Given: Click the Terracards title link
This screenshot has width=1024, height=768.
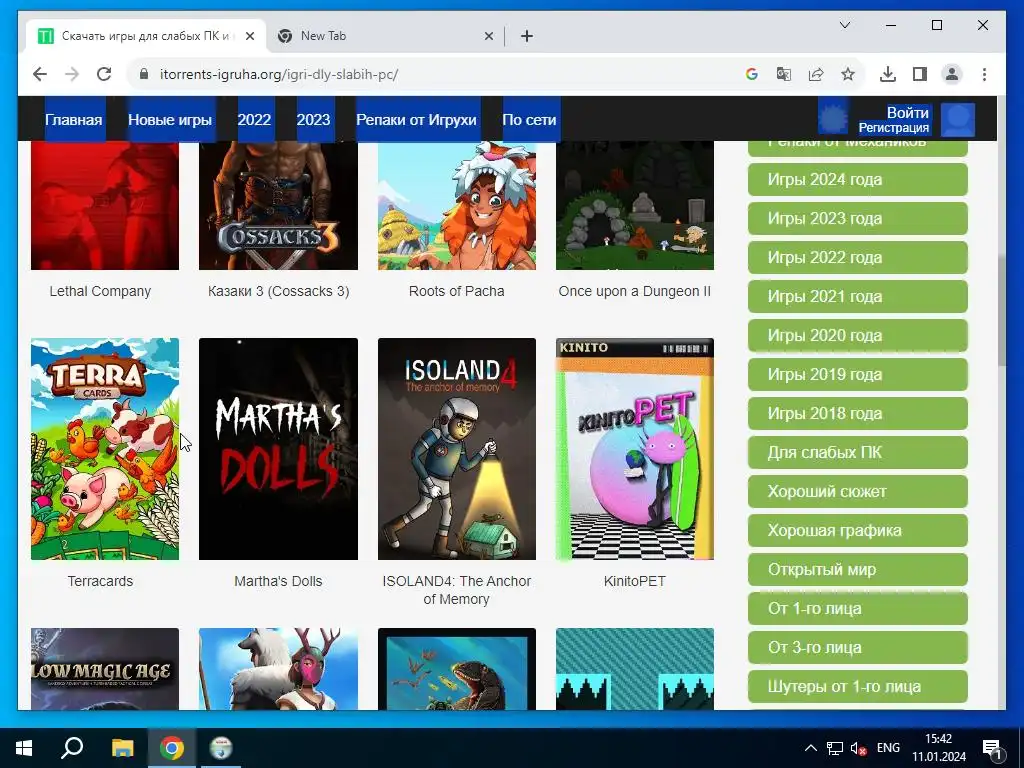Looking at the screenshot, I should 100,581.
